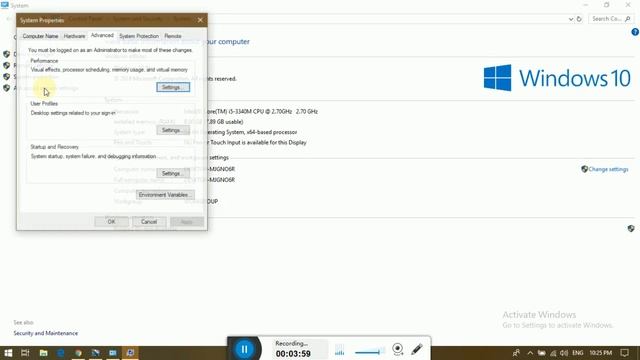Open File Explorer from the taskbar

click(x=43, y=353)
